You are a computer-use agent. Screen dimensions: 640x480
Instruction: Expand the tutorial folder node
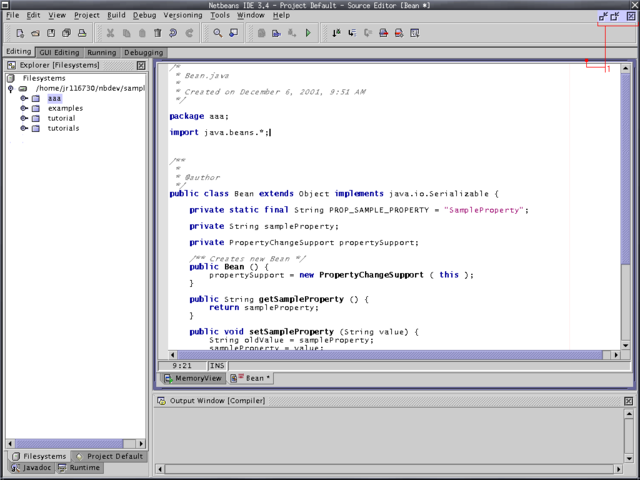click(x=24, y=118)
